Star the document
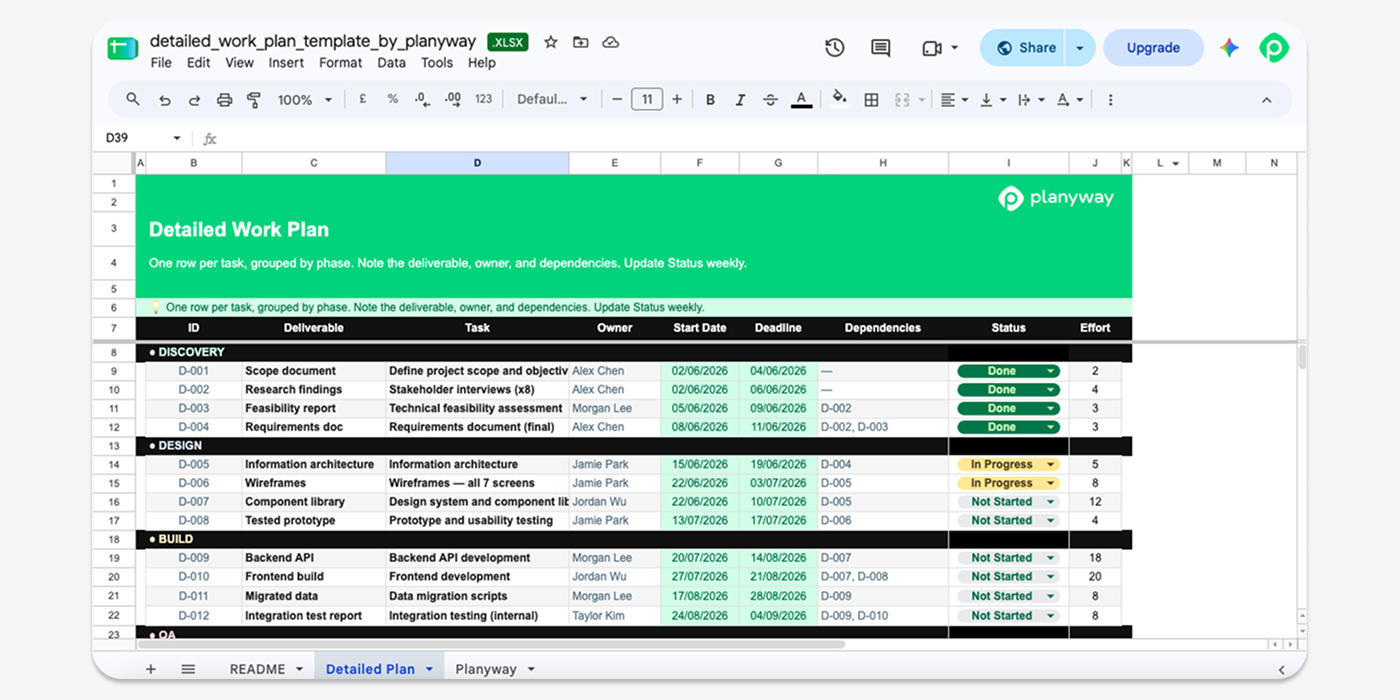 tap(551, 42)
